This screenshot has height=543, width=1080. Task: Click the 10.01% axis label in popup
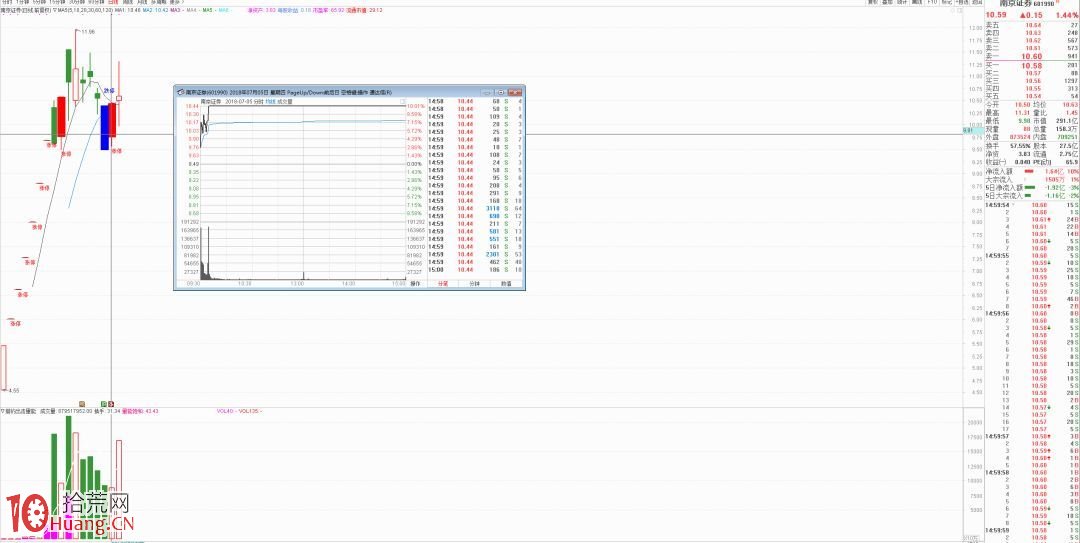click(x=415, y=106)
